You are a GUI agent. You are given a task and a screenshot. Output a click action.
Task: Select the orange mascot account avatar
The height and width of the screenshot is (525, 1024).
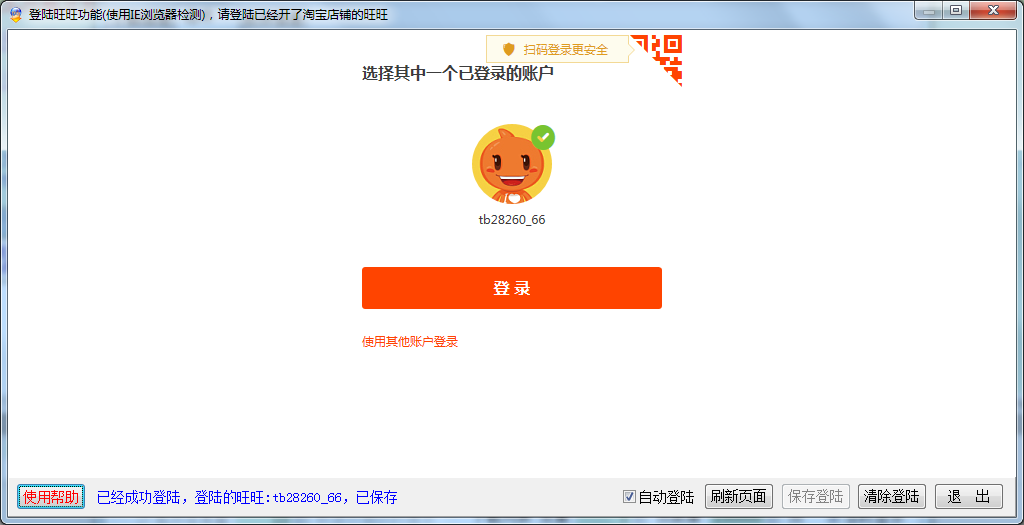511,166
